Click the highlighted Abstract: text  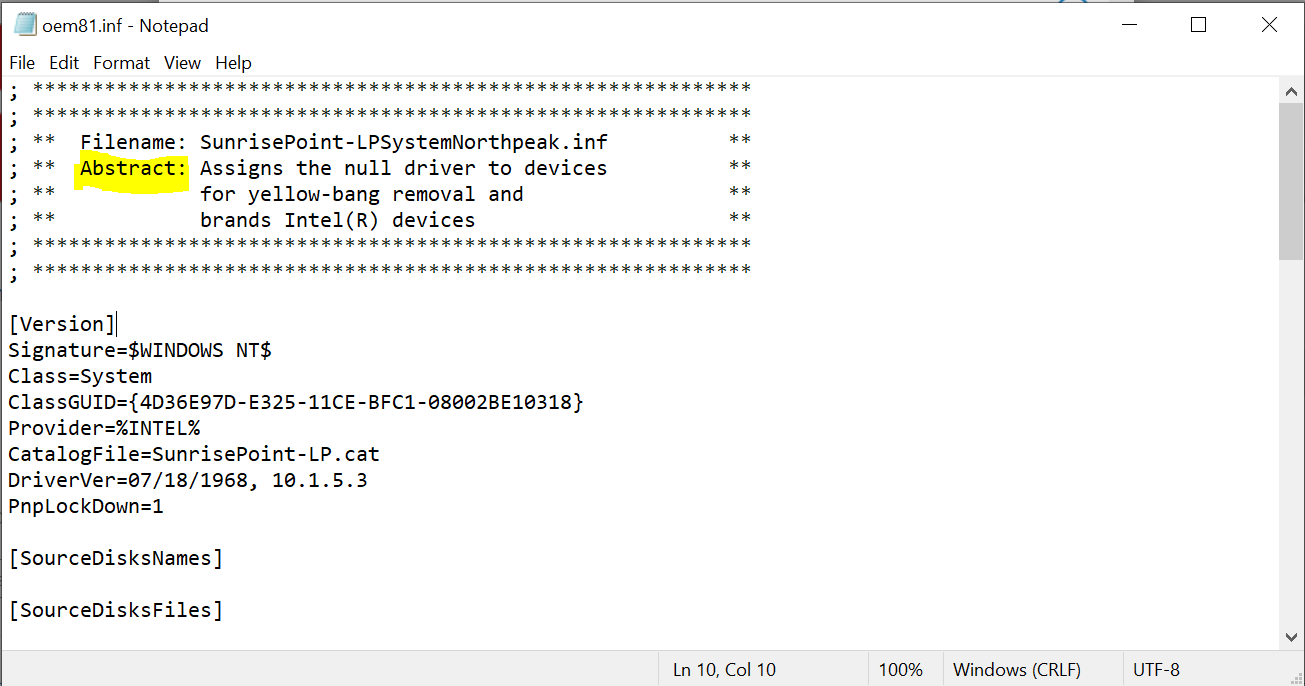click(133, 169)
